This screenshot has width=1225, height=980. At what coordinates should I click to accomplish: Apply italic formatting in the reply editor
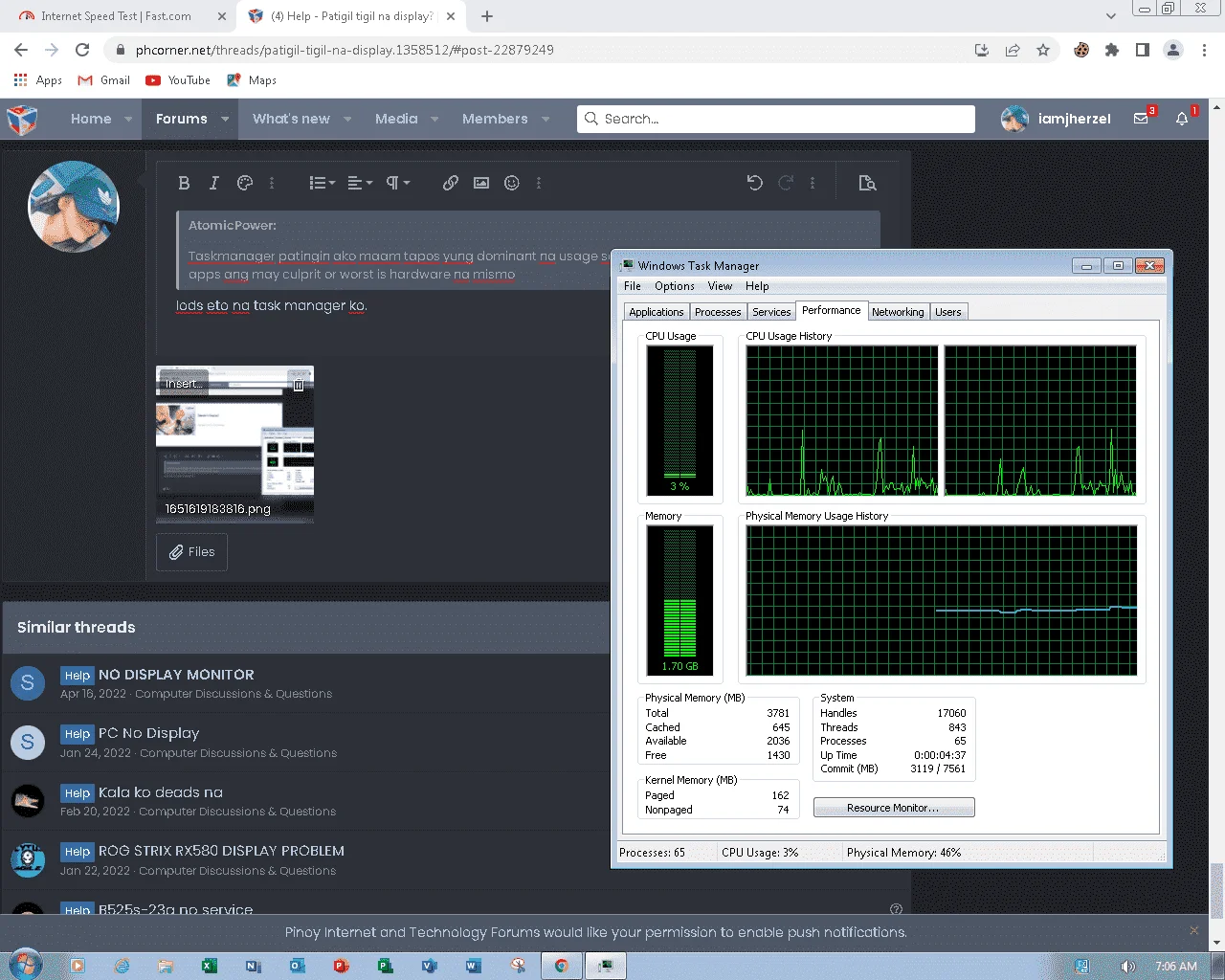click(x=214, y=183)
